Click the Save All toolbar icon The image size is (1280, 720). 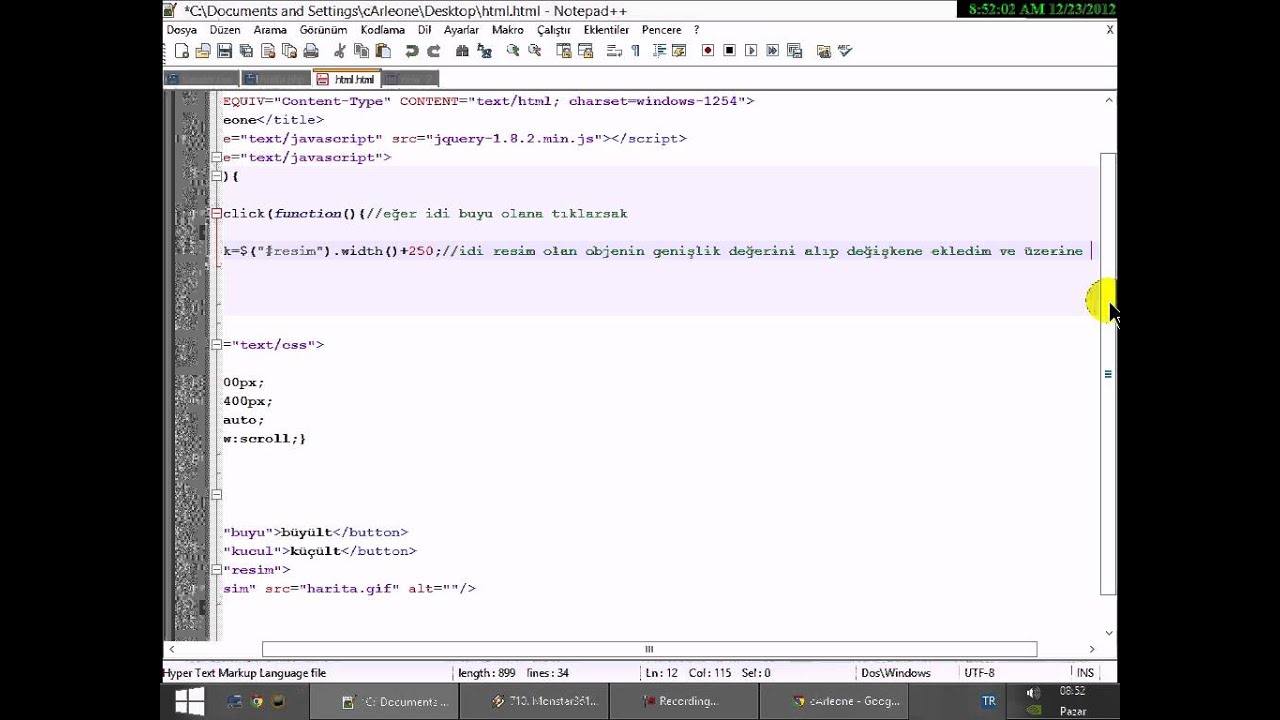246,50
